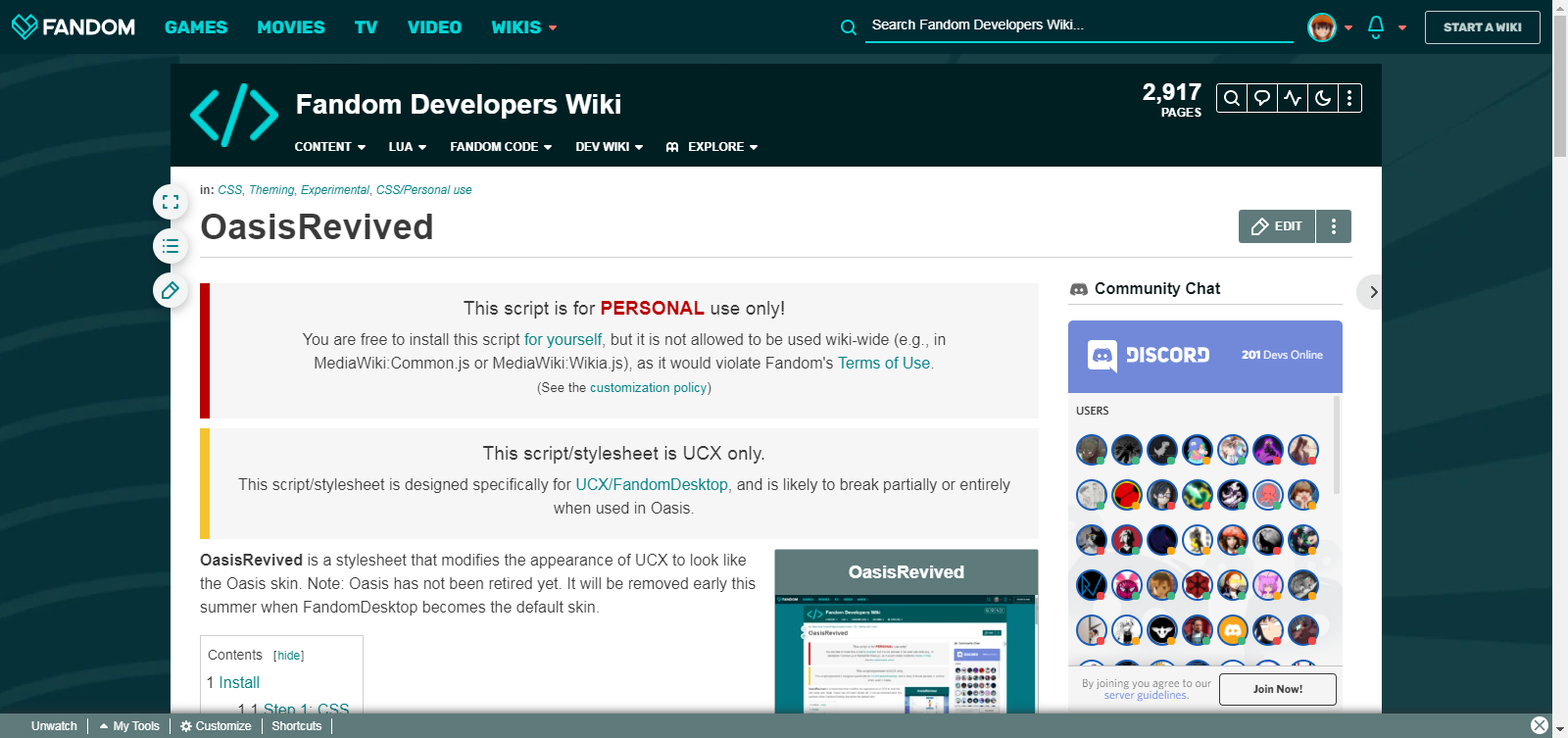Click the "OasisRevived" page heading
Viewport: 1568px width, 738px height.
tap(317, 227)
